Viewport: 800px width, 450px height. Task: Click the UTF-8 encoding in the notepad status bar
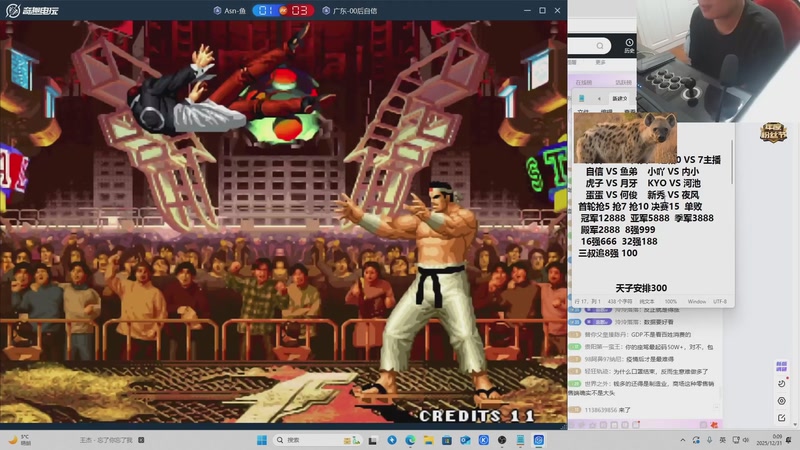tap(719, 302)
